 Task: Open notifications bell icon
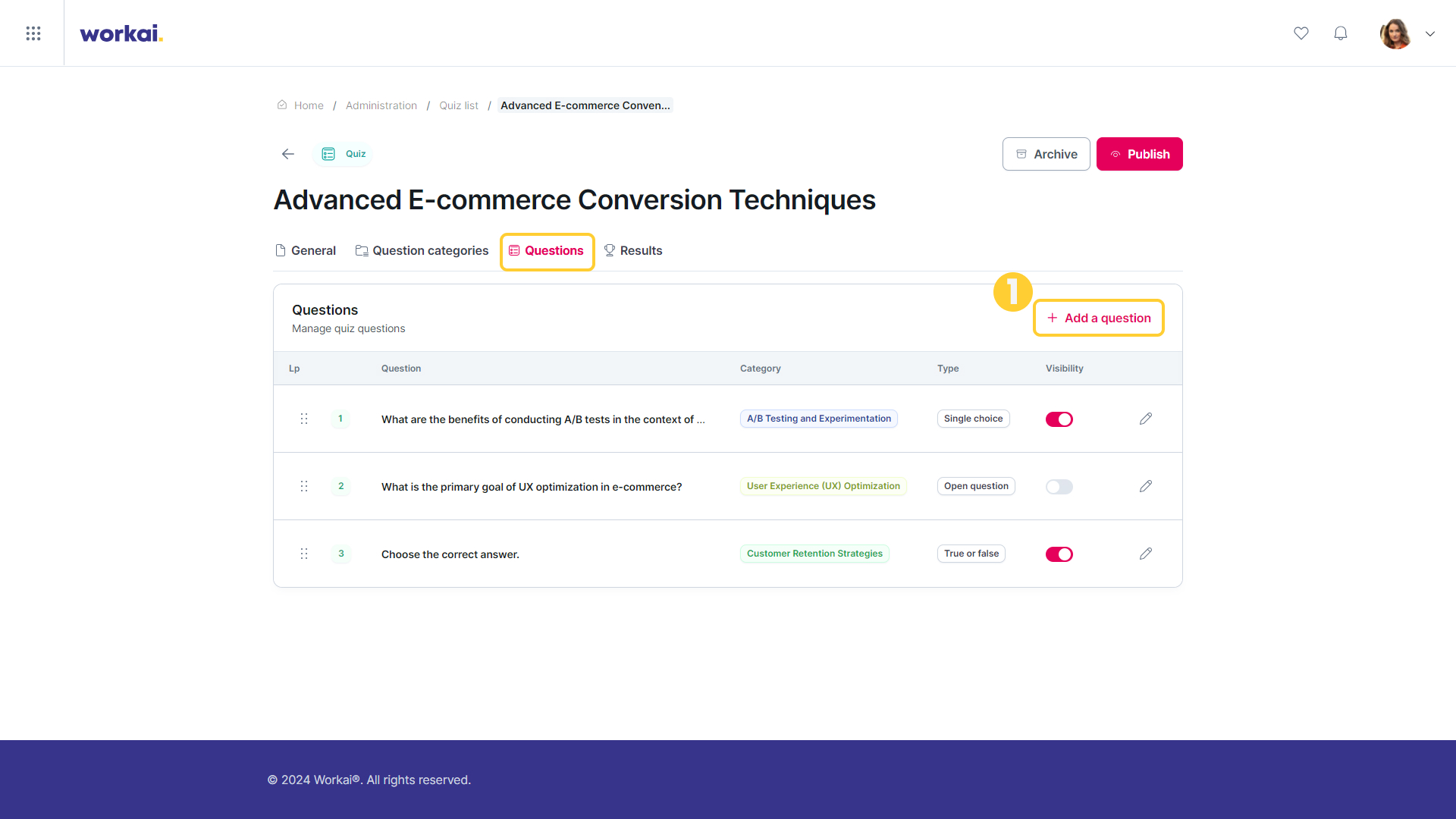pos(1341,33)
